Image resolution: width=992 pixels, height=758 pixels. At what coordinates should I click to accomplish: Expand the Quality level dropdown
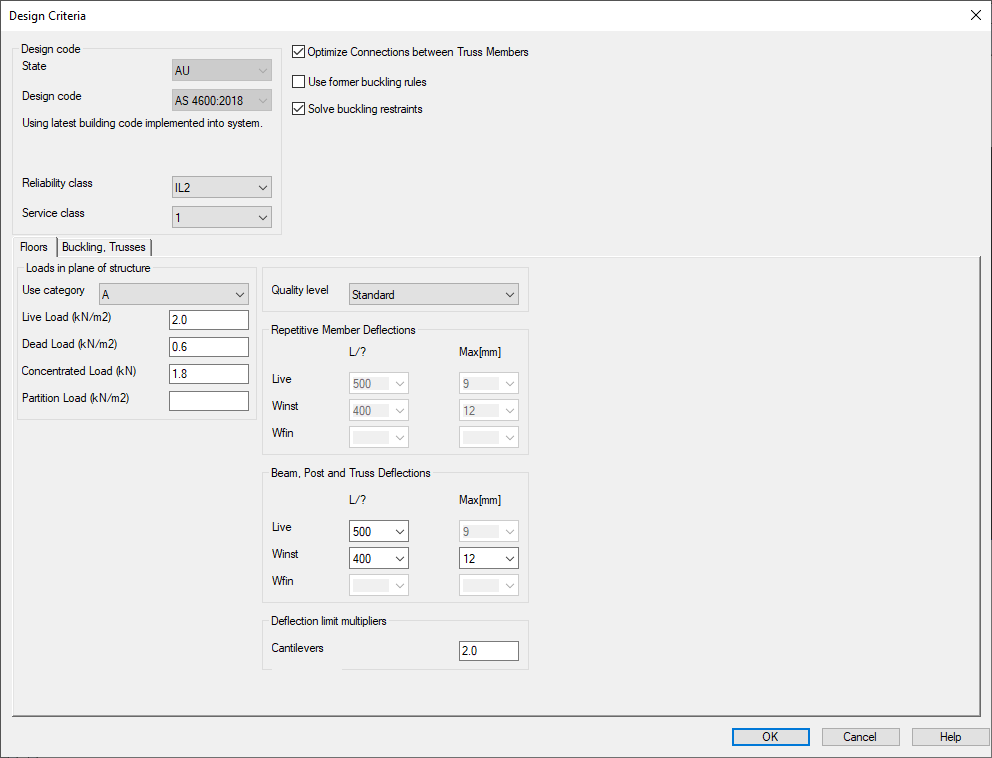point(433,295)
